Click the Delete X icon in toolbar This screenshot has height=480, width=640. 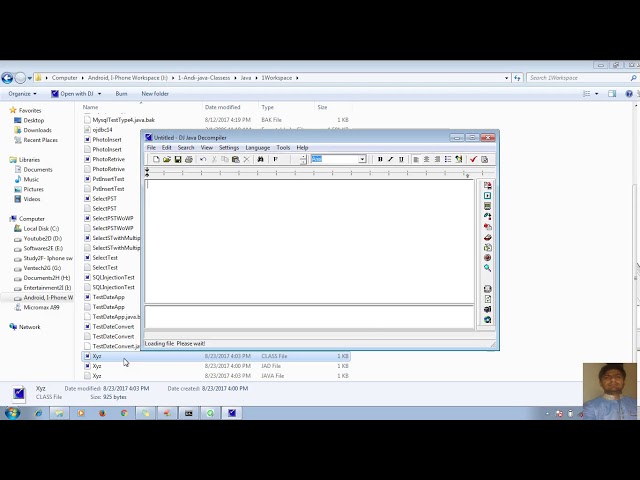pyautogui.click(x=247, y=159)
